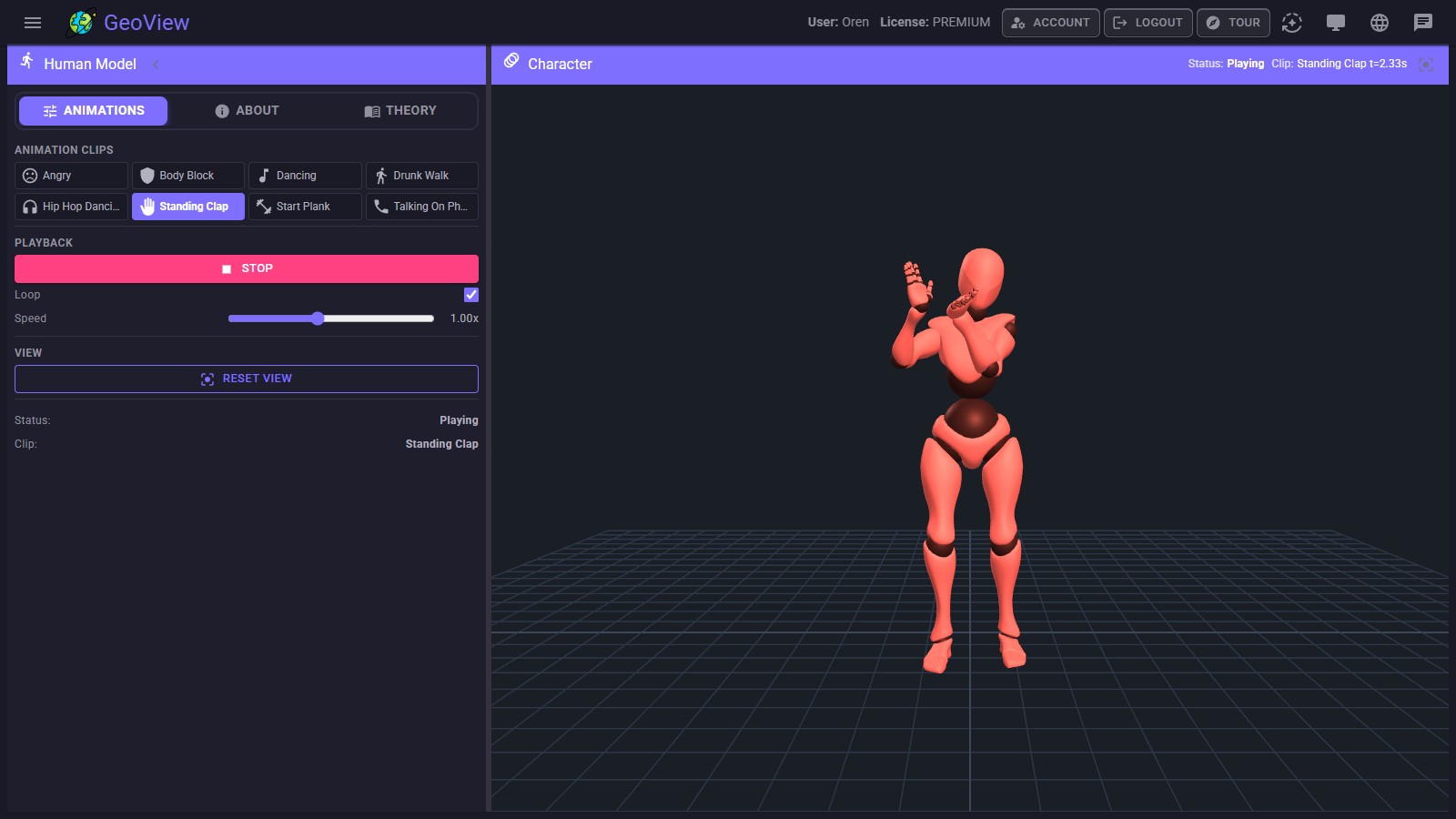
Task: Stop the animation playback
Action: (x=247, y=268)
